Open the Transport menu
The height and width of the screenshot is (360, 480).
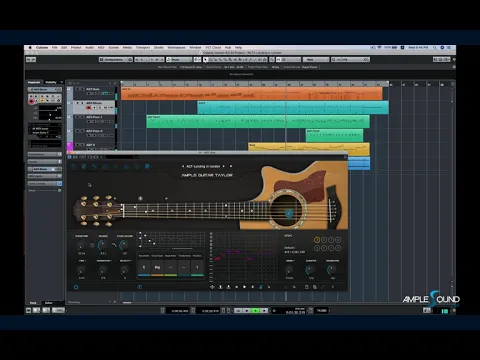[143, 48]
